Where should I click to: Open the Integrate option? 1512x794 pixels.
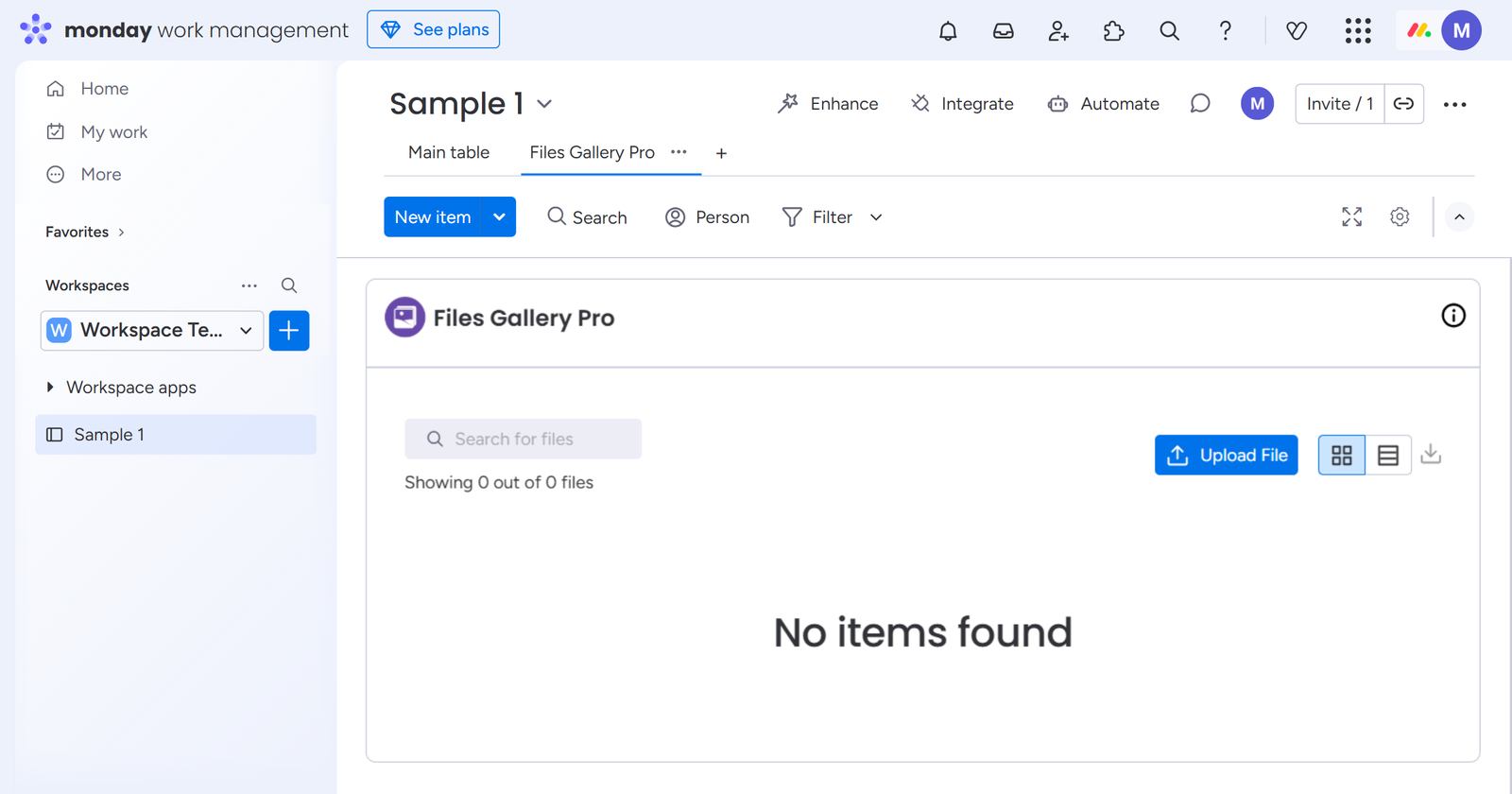point(962,104)
